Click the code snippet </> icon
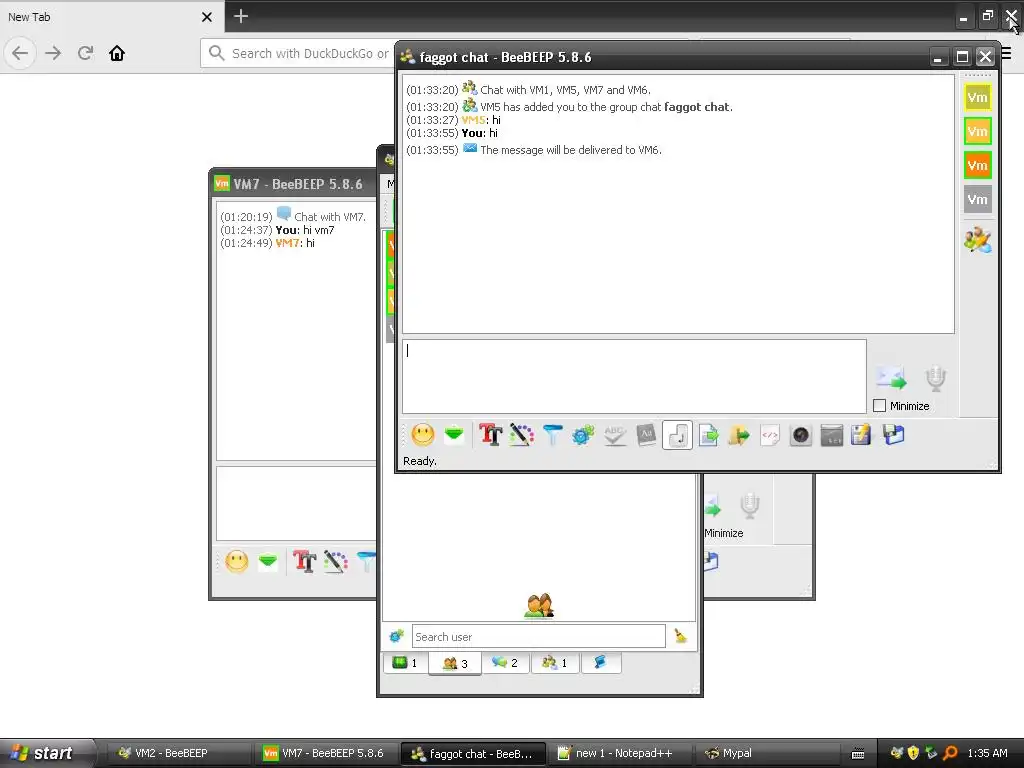The height and width of the screenshot is (768, 1024). pos(770,435)
